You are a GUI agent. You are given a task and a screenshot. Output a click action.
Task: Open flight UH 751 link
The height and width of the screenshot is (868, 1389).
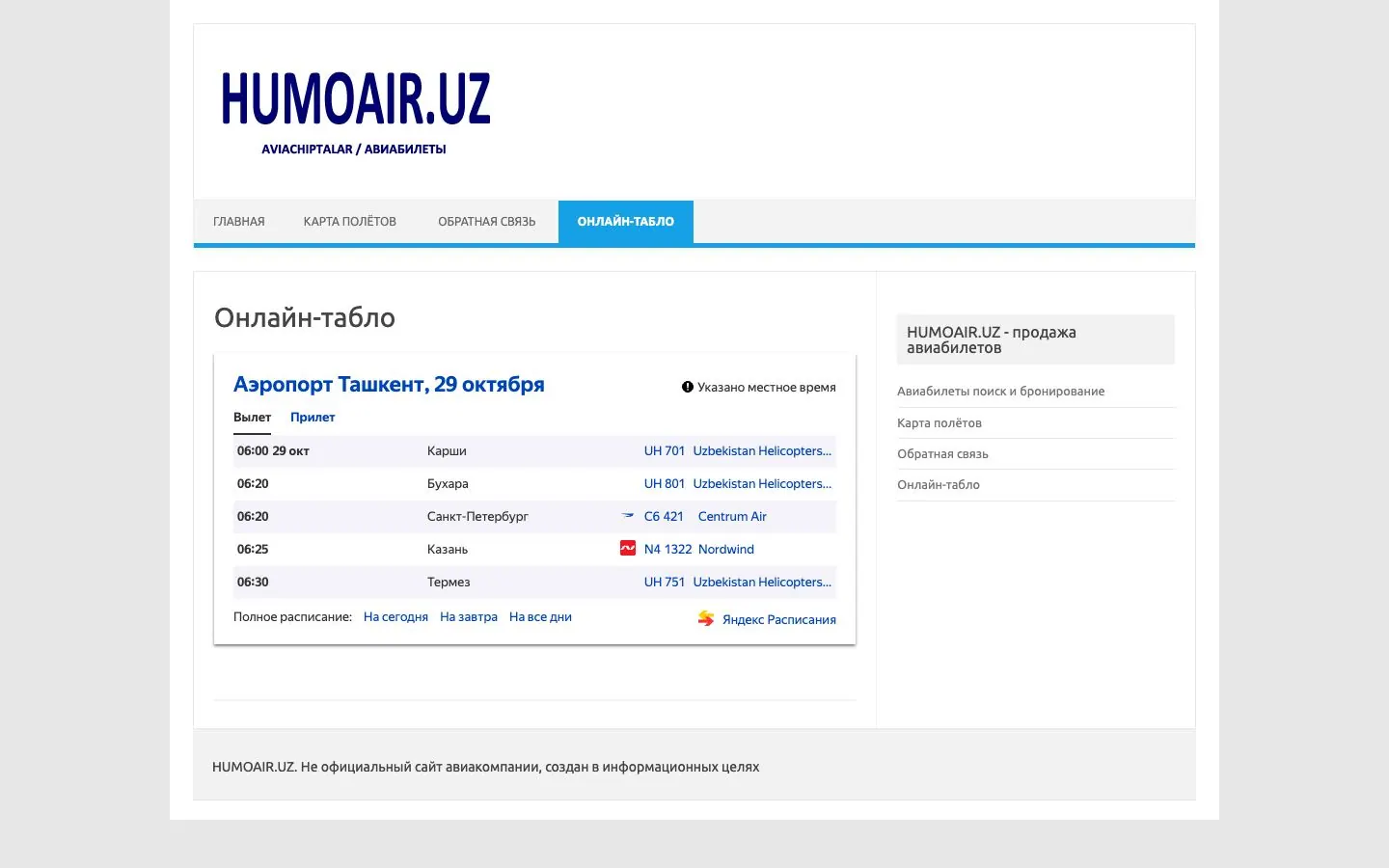[x=665, y=582]
